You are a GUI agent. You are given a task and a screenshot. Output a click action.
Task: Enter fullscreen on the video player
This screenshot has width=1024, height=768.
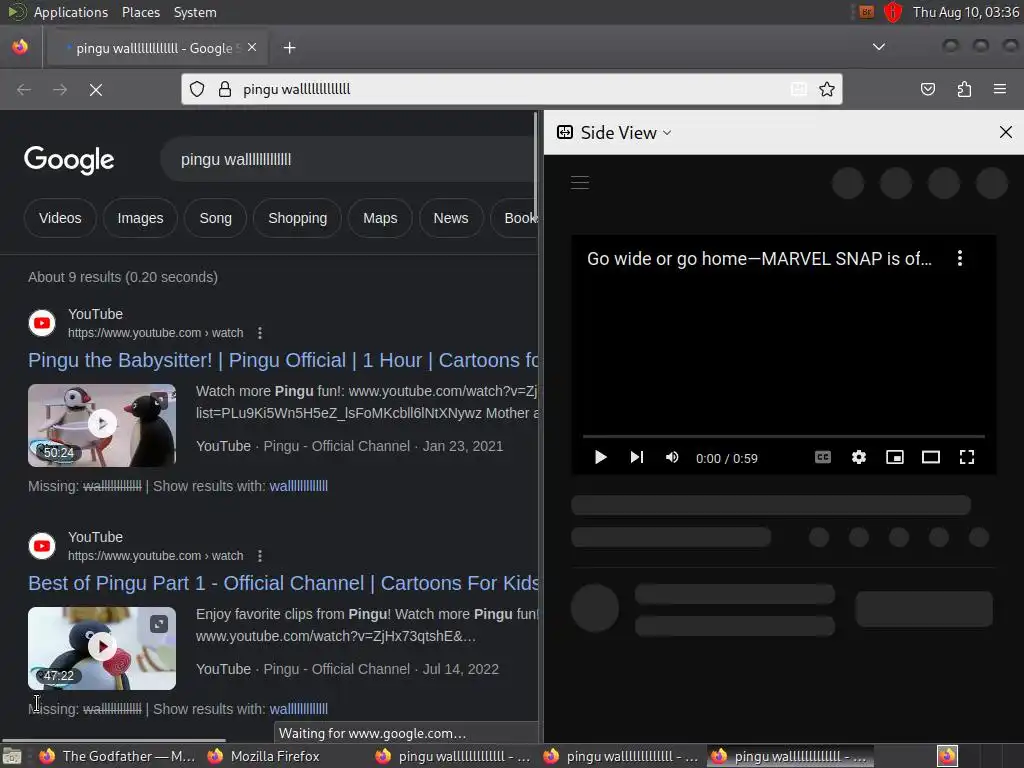[x=967, y=457]
